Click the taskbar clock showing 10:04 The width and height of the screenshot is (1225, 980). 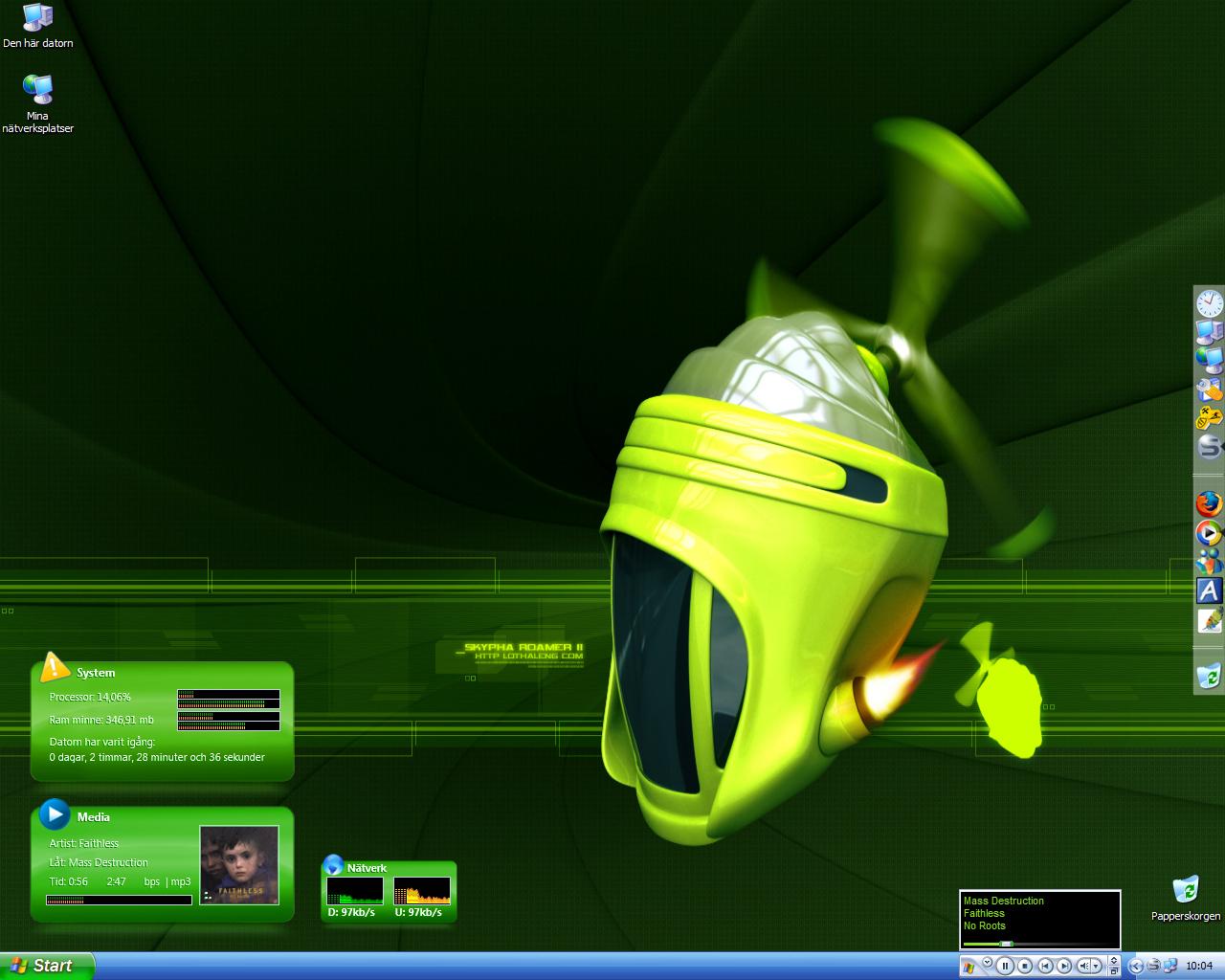(x=1199, y=966)
